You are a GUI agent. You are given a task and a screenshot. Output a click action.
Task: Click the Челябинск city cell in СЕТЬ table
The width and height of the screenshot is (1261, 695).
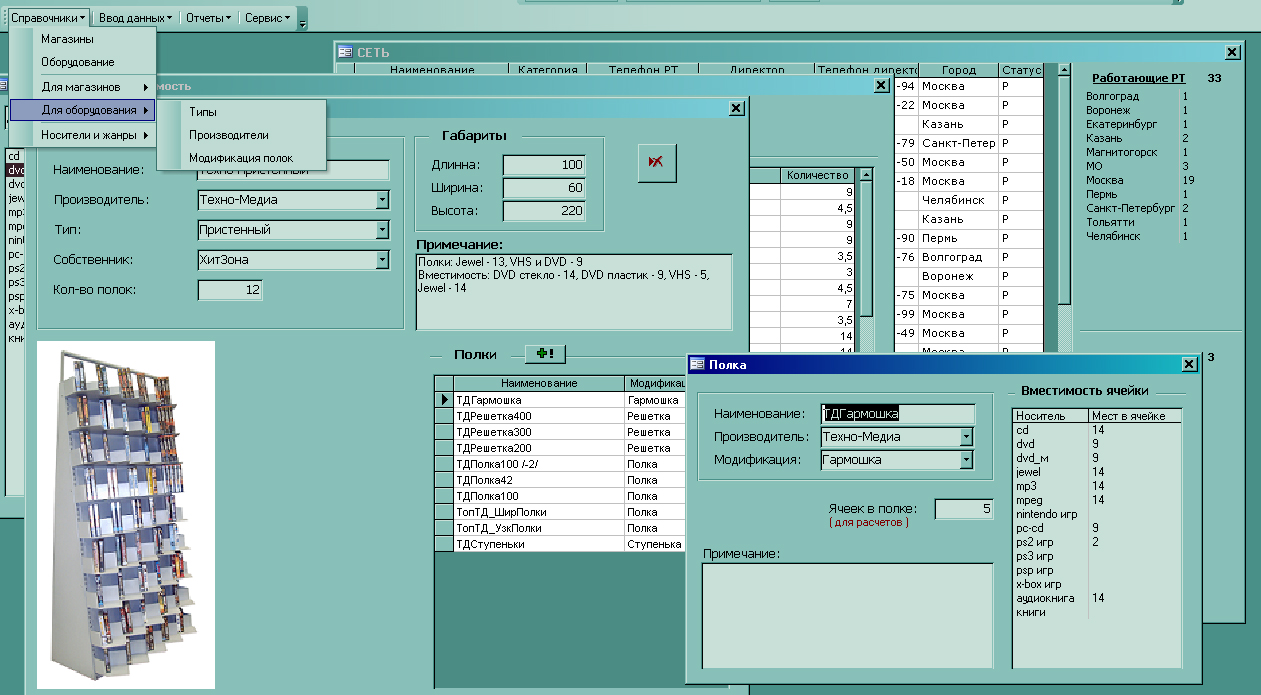pyautogui.click(x=958, y=200)
